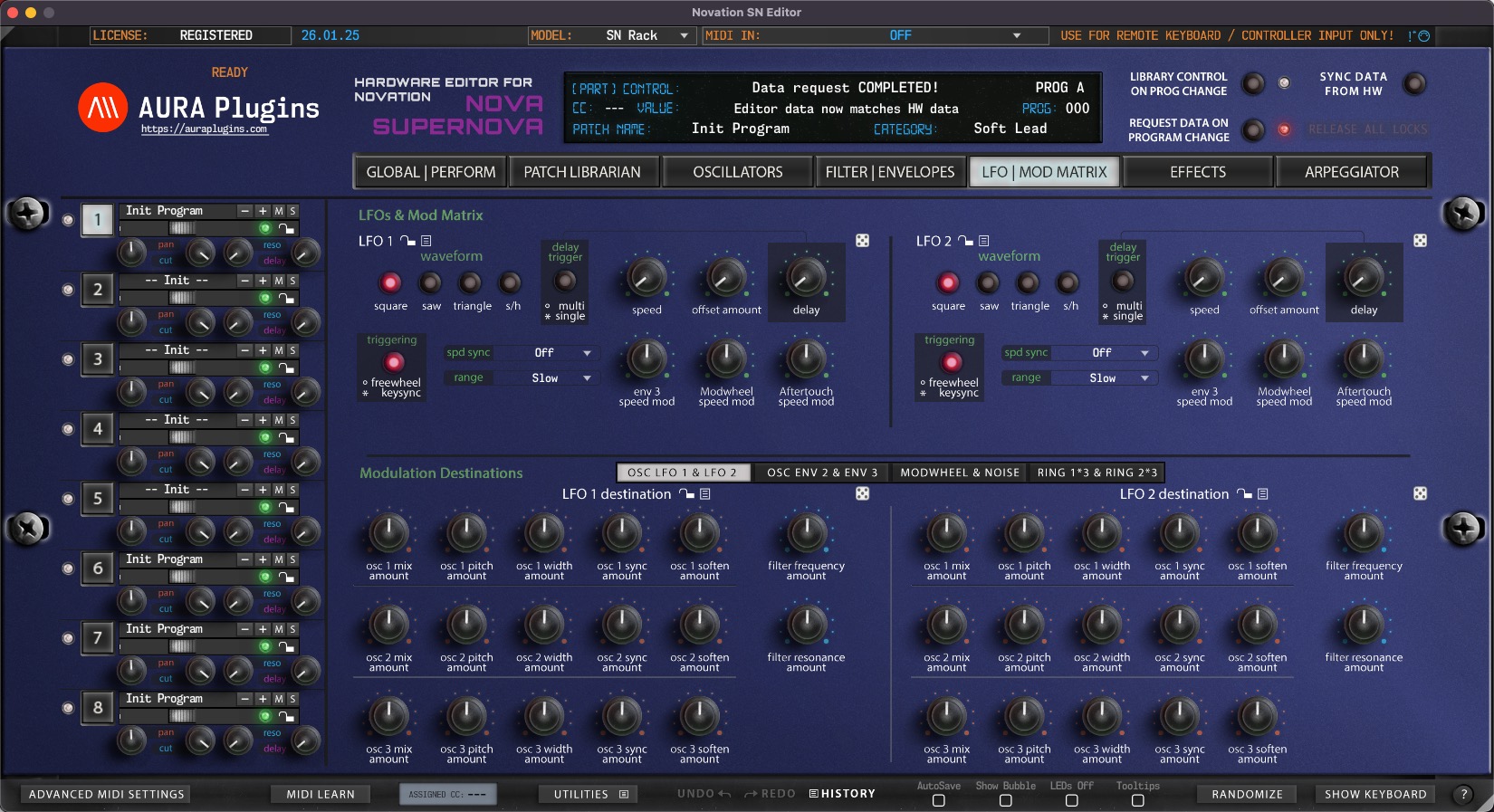Randomize the LFO 2 destination with dice icon
The image size is (1494, 812).
click(x=1420, y=493)
